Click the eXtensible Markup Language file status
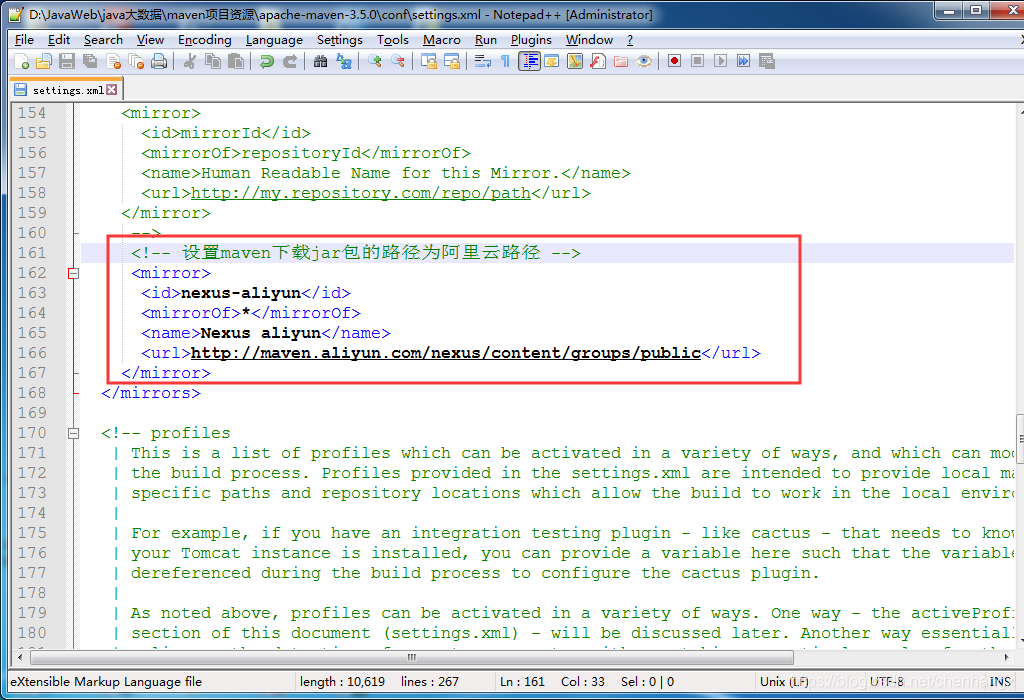Screen dimensions: 1024x700 [106, 682]
